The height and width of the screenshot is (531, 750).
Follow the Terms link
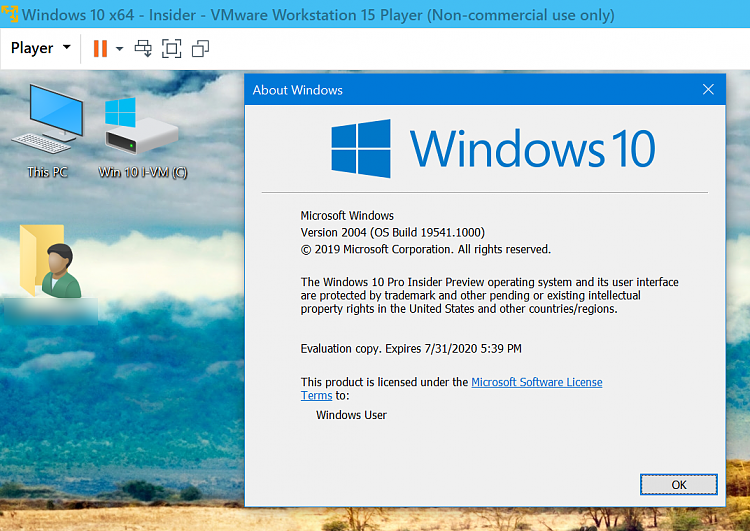316,395
